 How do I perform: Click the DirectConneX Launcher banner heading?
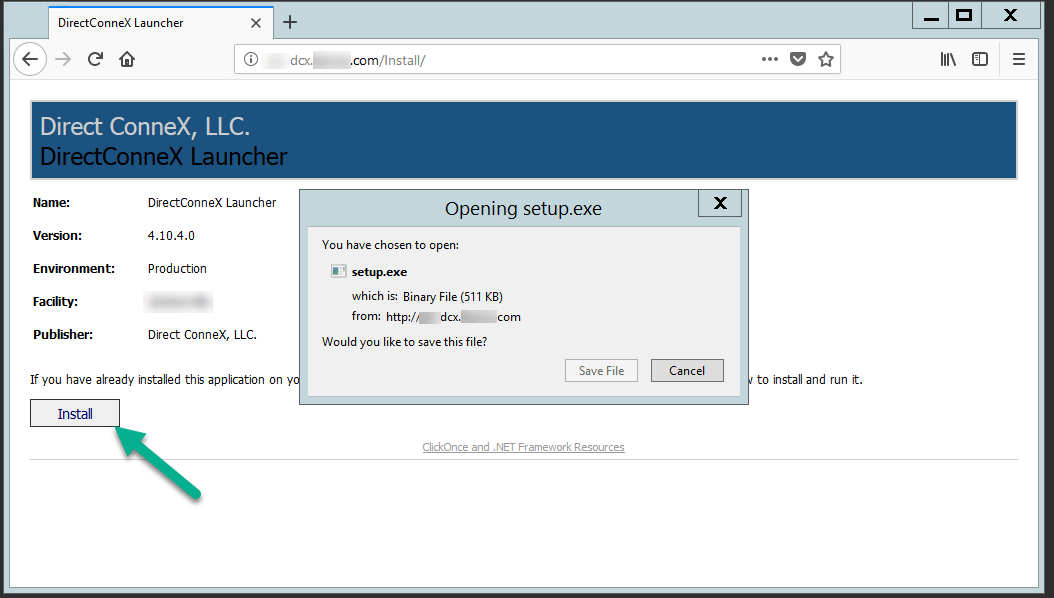[x=163, y=157]
